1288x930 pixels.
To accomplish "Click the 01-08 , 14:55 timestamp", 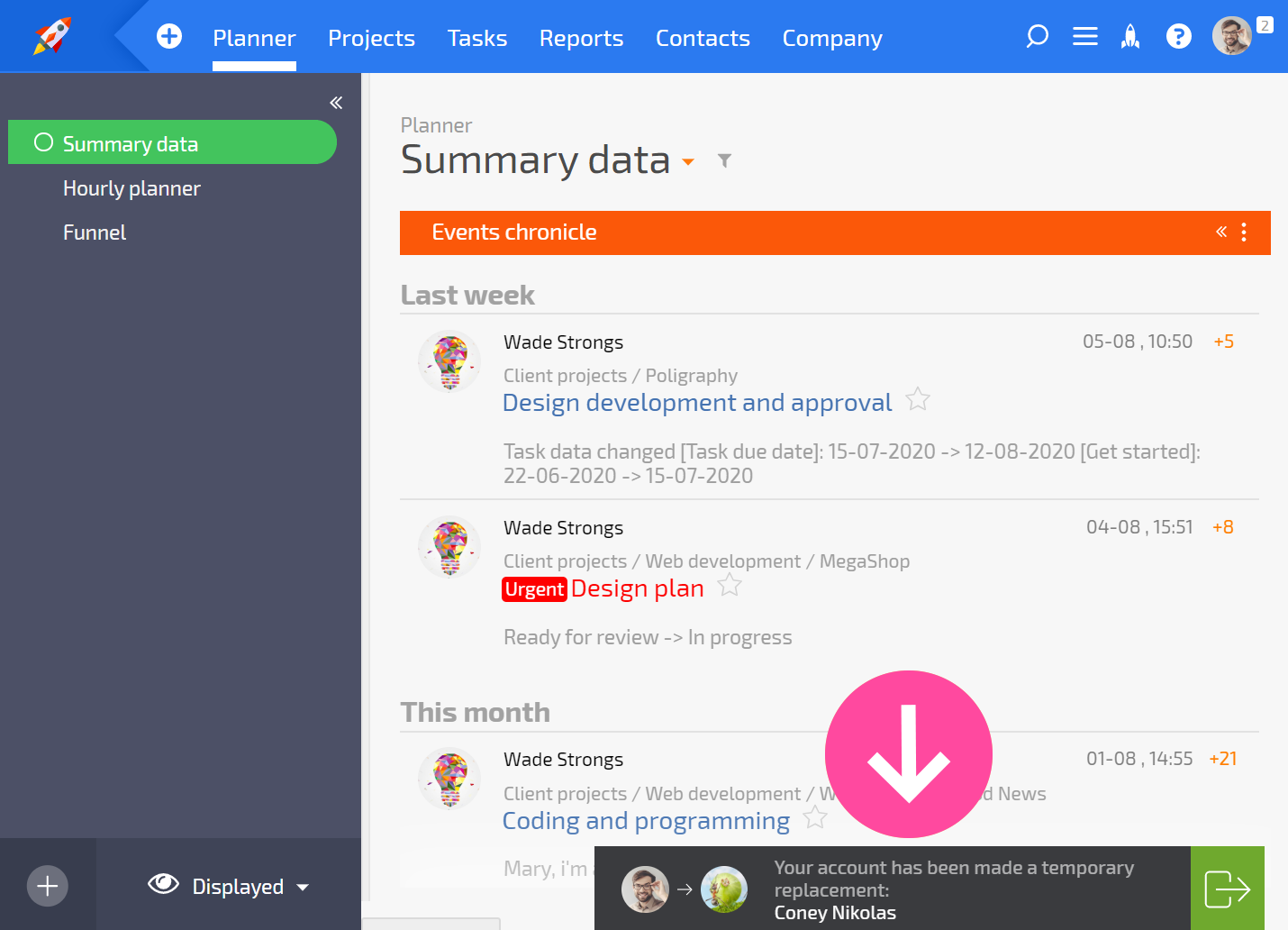I will coord(1139,759).
